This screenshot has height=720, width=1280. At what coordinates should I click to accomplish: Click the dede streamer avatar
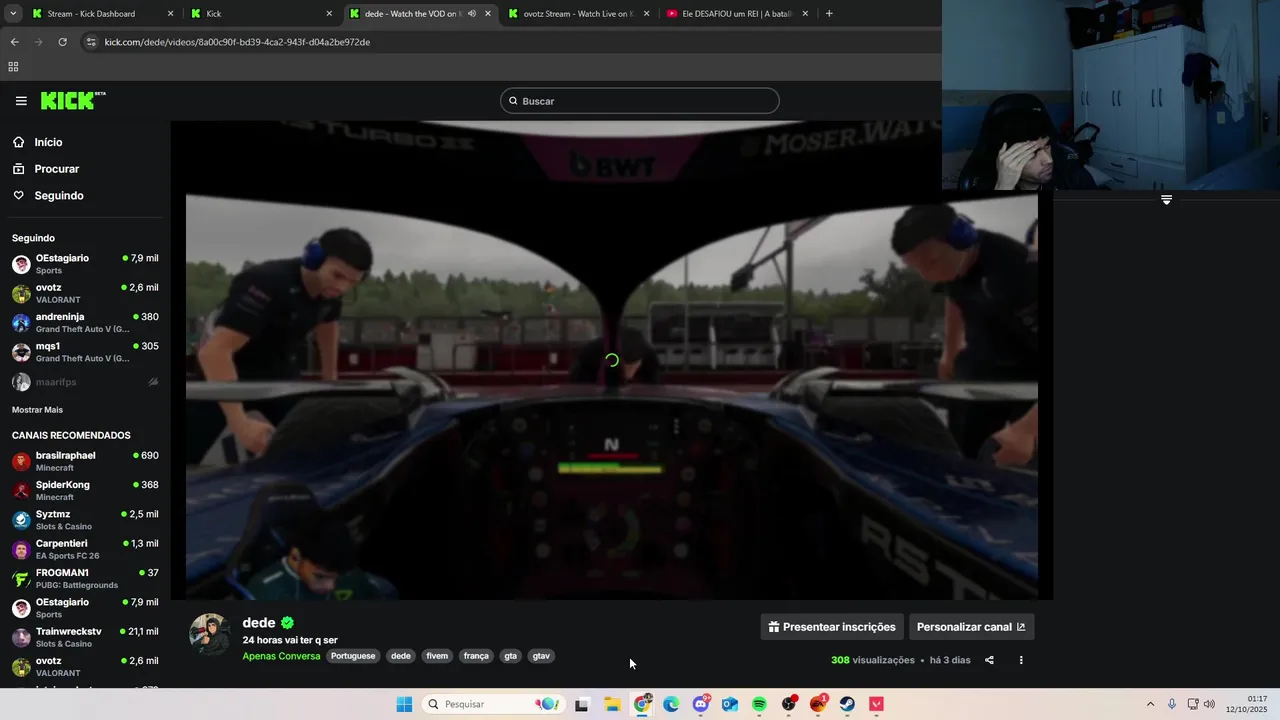[x=210, y=634]
